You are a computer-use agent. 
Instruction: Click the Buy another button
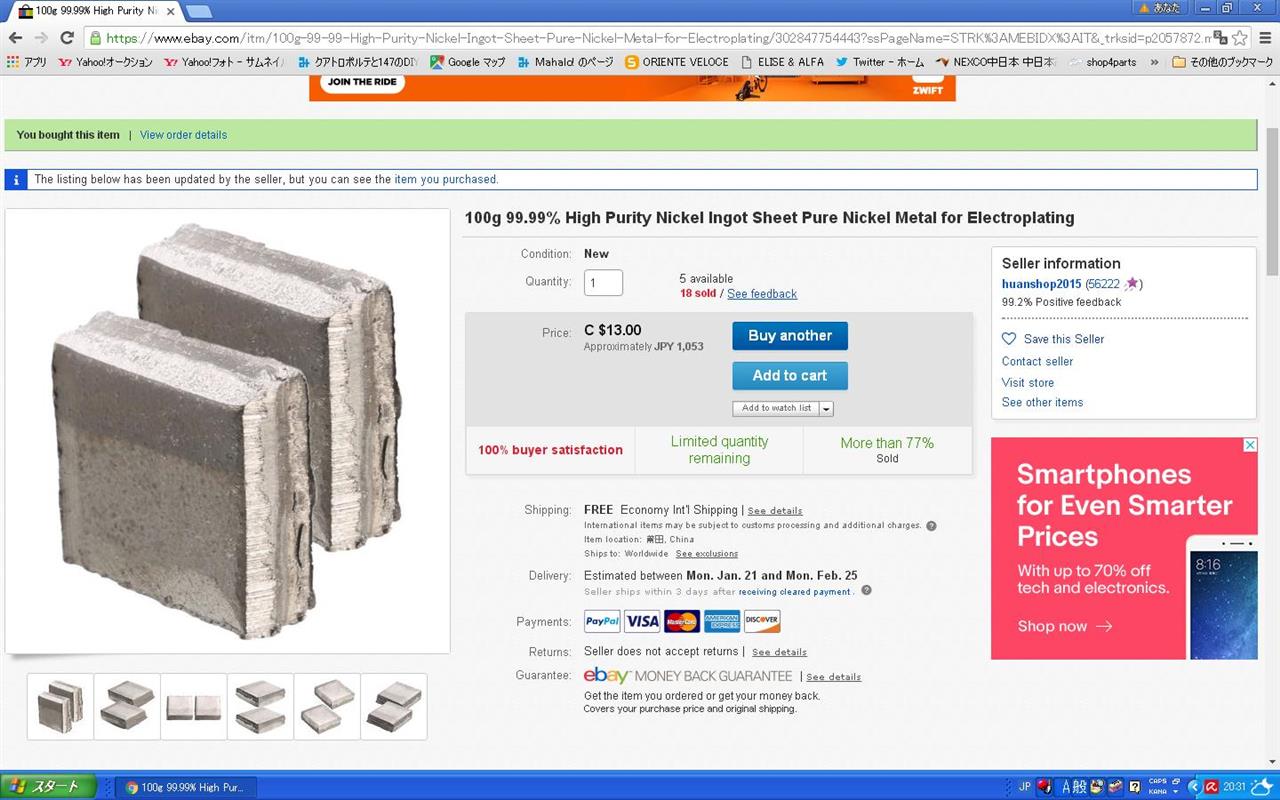click(790, 336)
